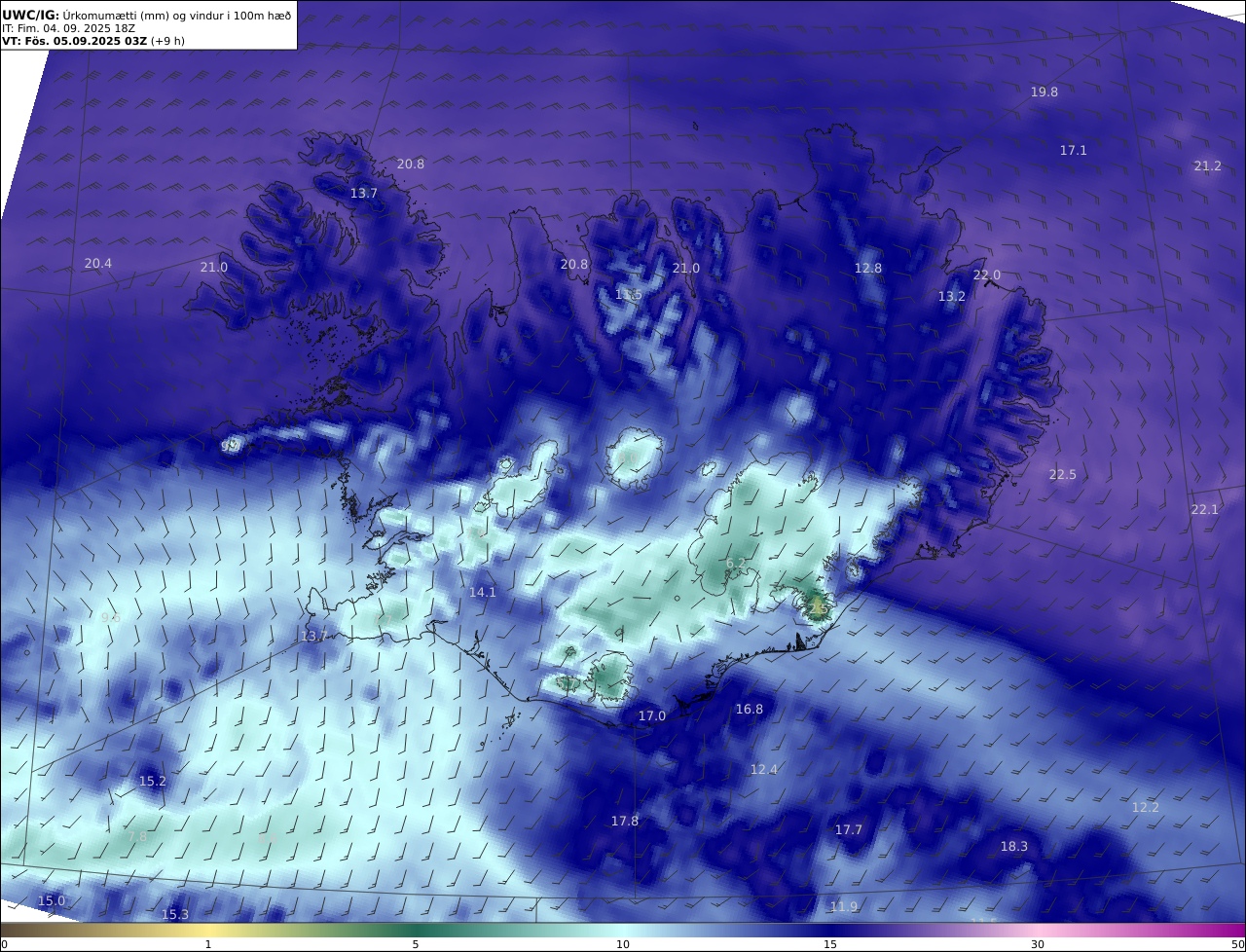The image size is (1246, 952).
Task: Click the 22.1 value label
Action: 1205,509
